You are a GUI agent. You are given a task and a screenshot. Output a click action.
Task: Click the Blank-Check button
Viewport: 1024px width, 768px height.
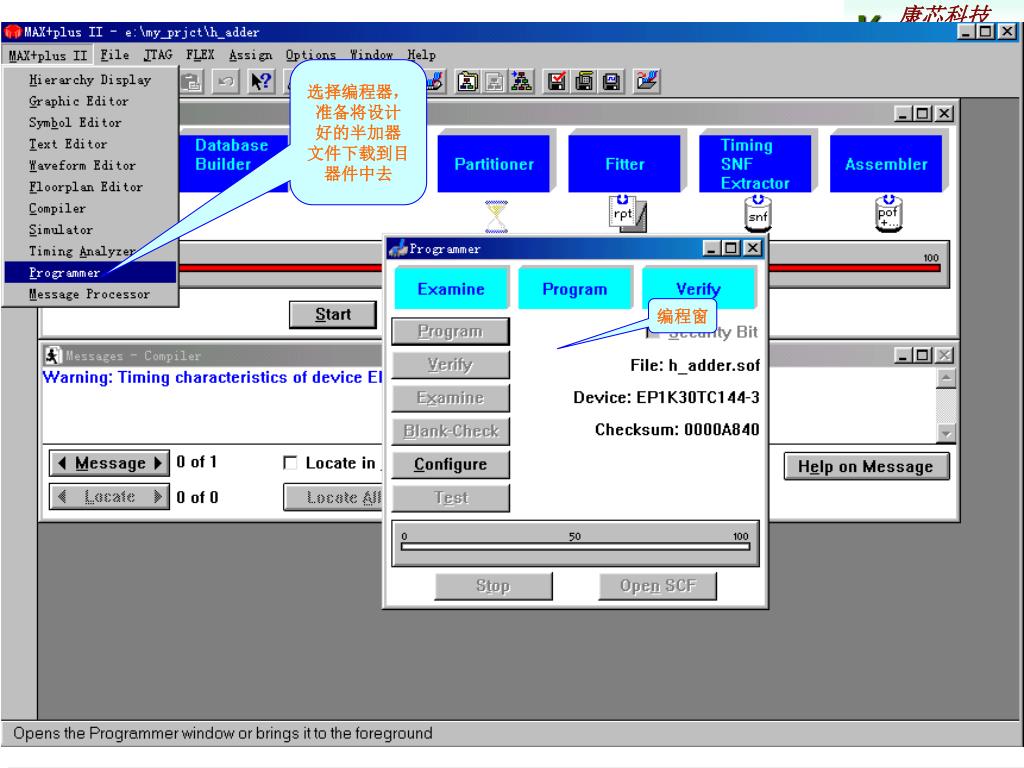(451, 431)
